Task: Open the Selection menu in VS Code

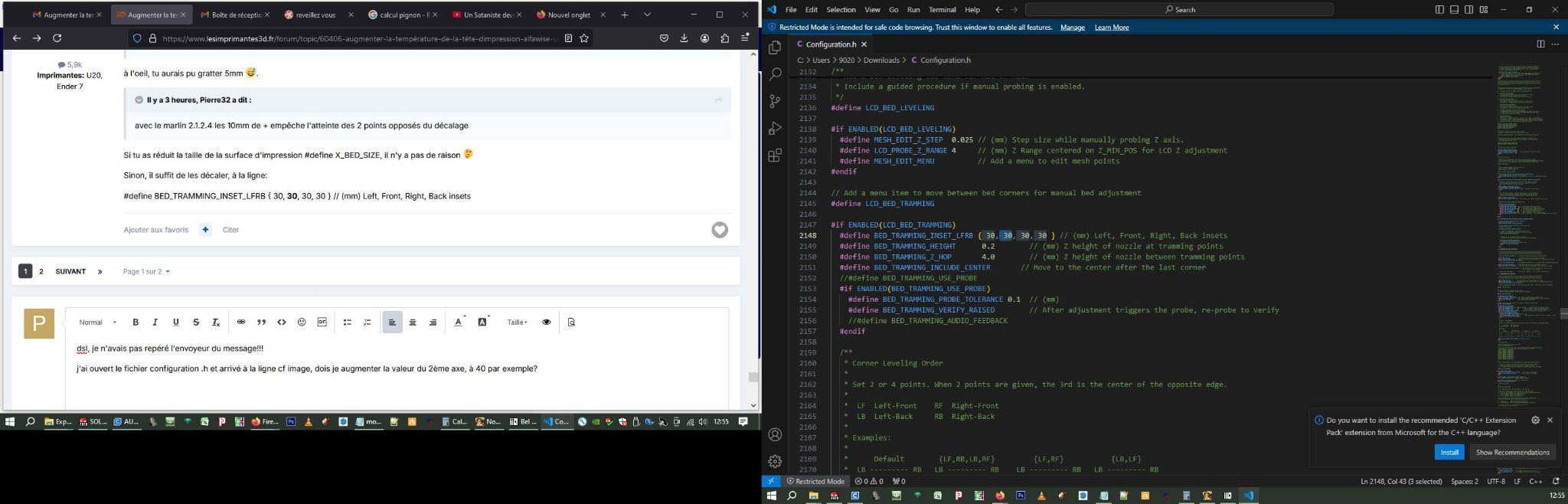Action: (840, 10)
